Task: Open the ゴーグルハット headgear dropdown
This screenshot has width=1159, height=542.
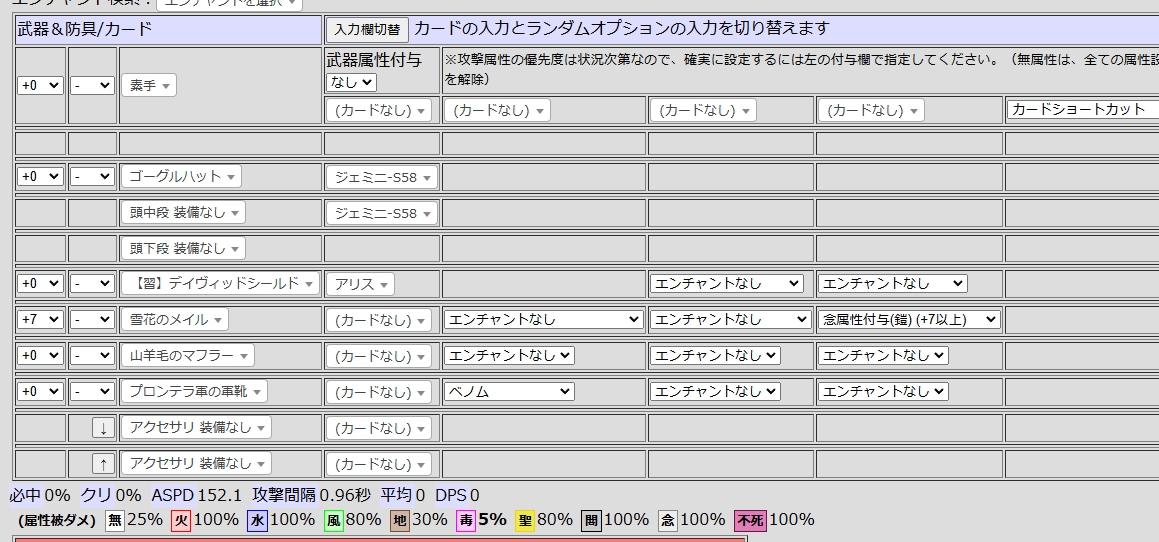Action: 181,177
